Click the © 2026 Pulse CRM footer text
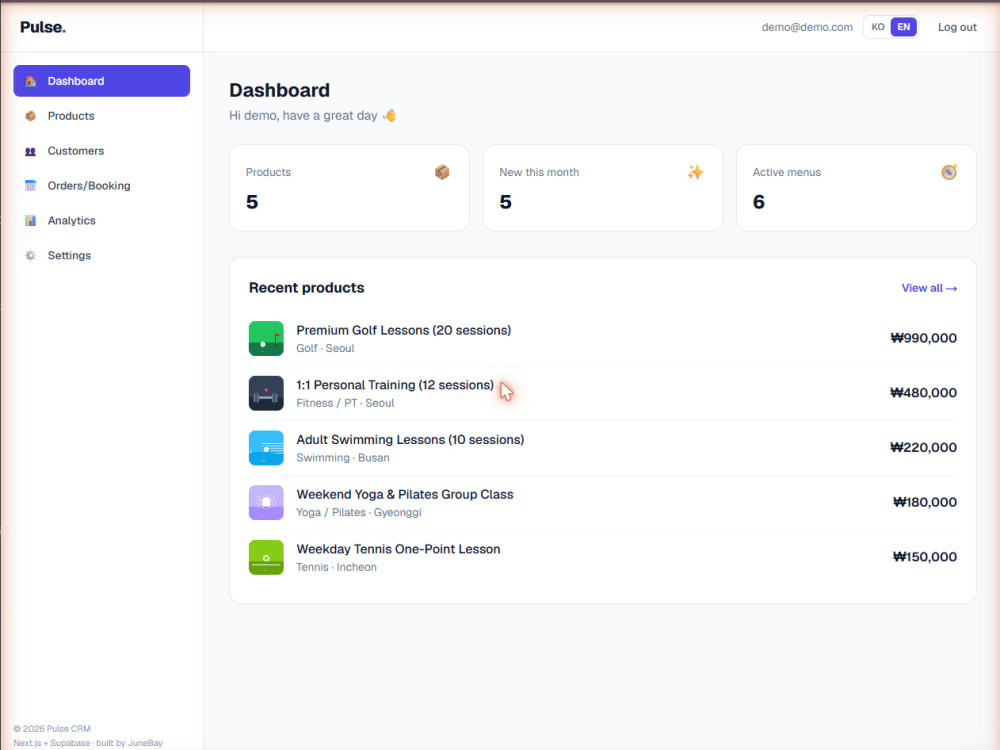The width and height of the screenshot is (1000, 750). pos(52,729)
